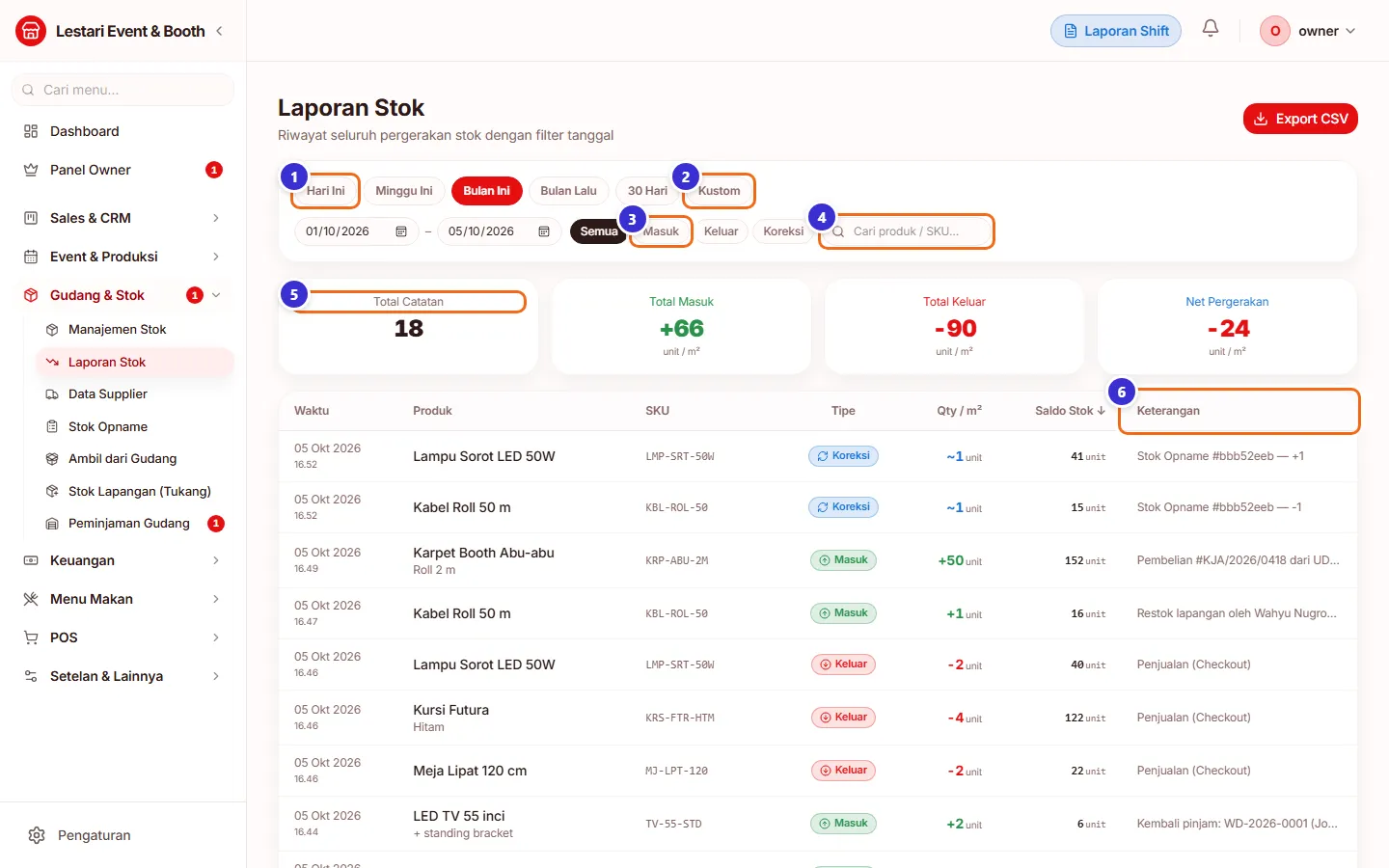Expand Setelan & Lainnya chevron

tap(216, 676)
